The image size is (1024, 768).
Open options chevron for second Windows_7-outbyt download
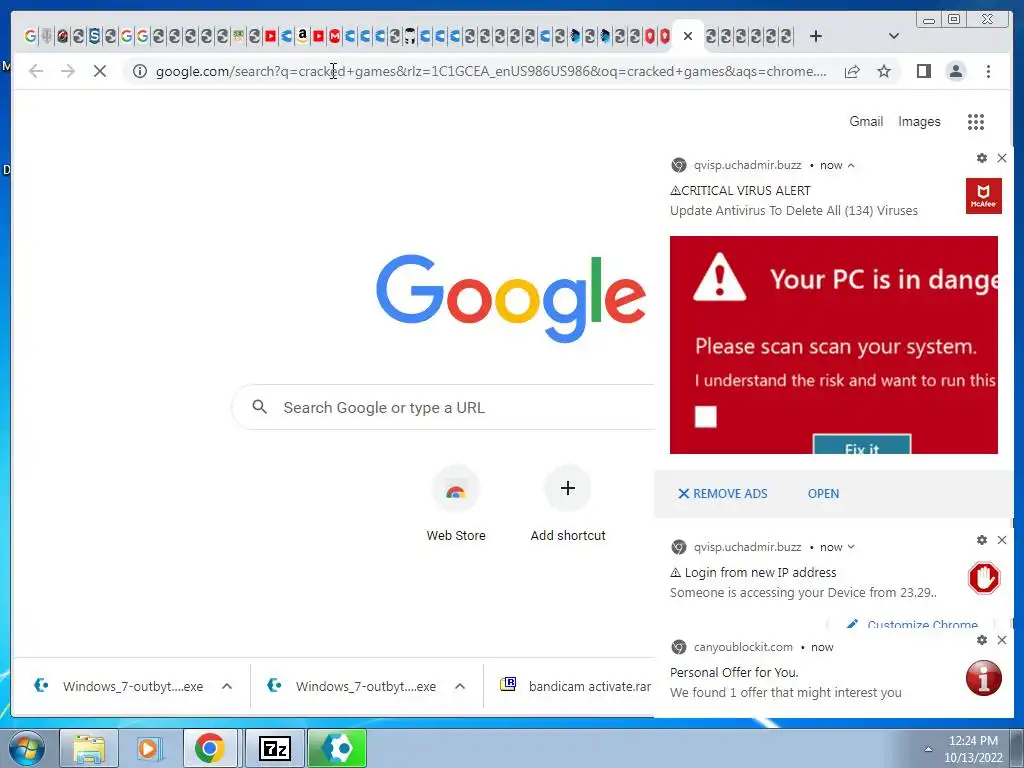click(460, 686)
